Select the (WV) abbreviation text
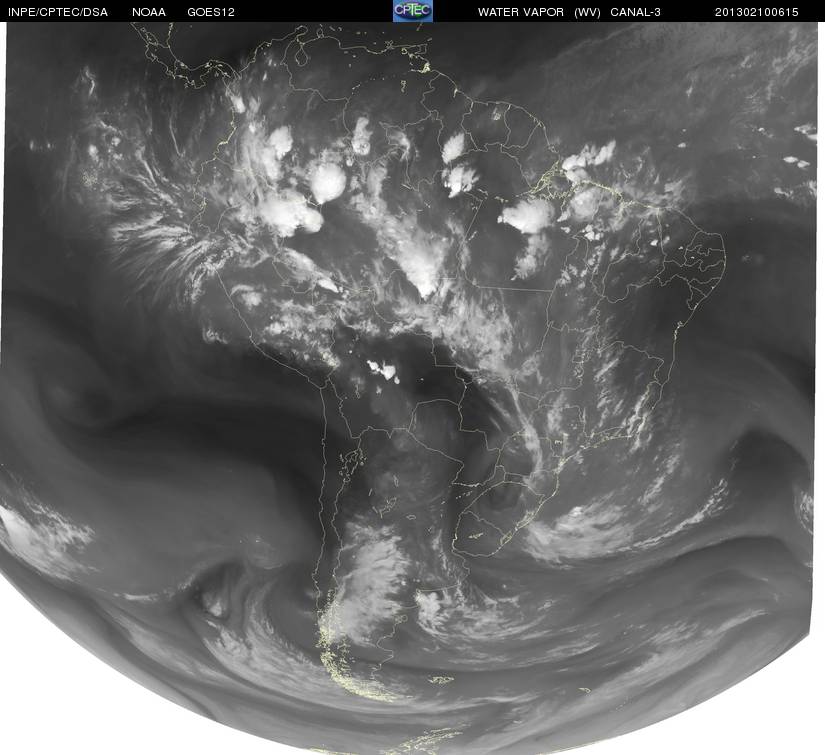Viewport: 825px width, 755px height. point(587,12)
